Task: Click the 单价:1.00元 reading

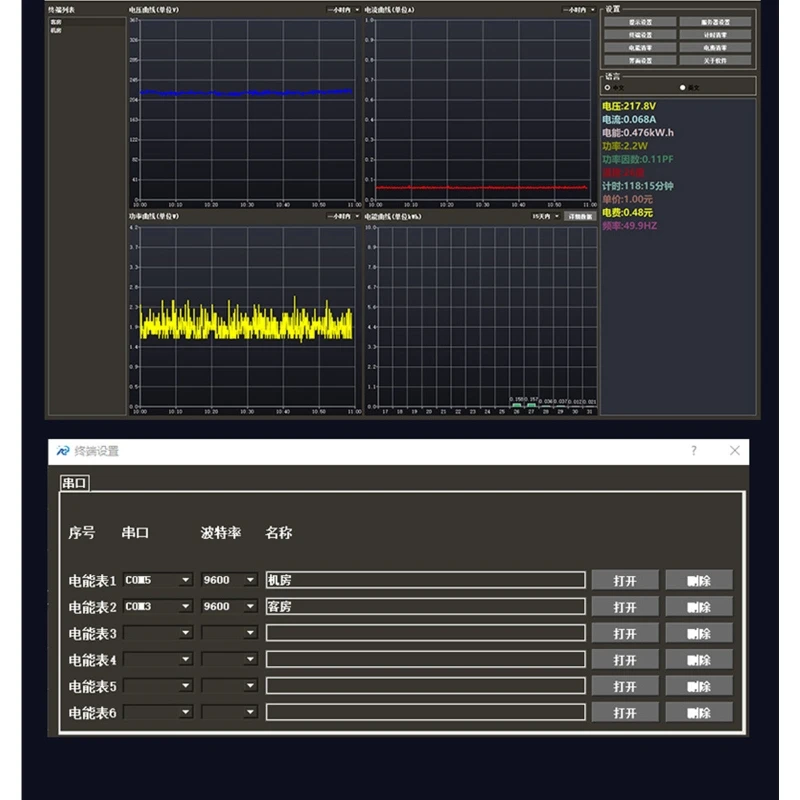Action: coord(628,199)
